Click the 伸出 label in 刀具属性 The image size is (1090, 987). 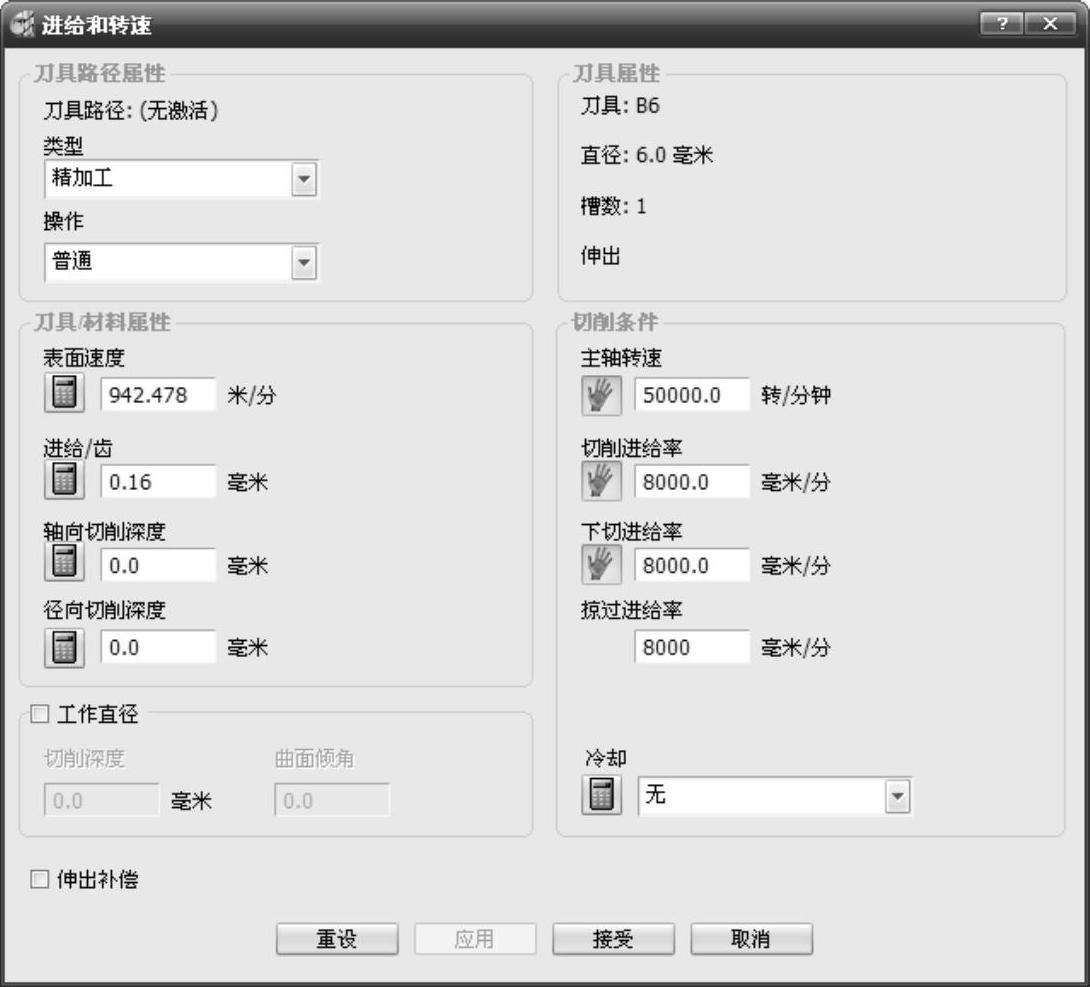coord(600,256)
